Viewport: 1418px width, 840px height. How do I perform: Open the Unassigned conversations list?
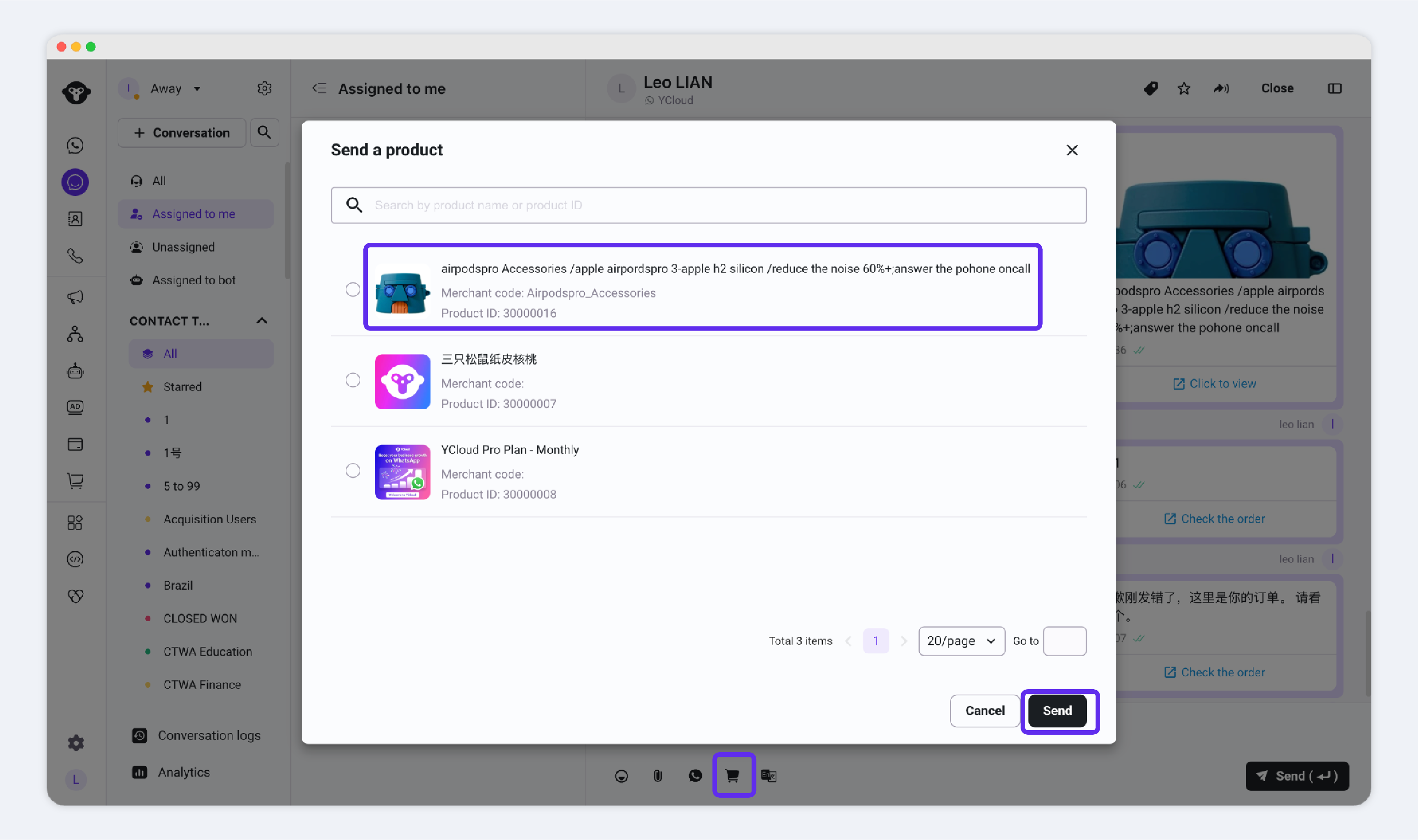click(x=183, y=247)
